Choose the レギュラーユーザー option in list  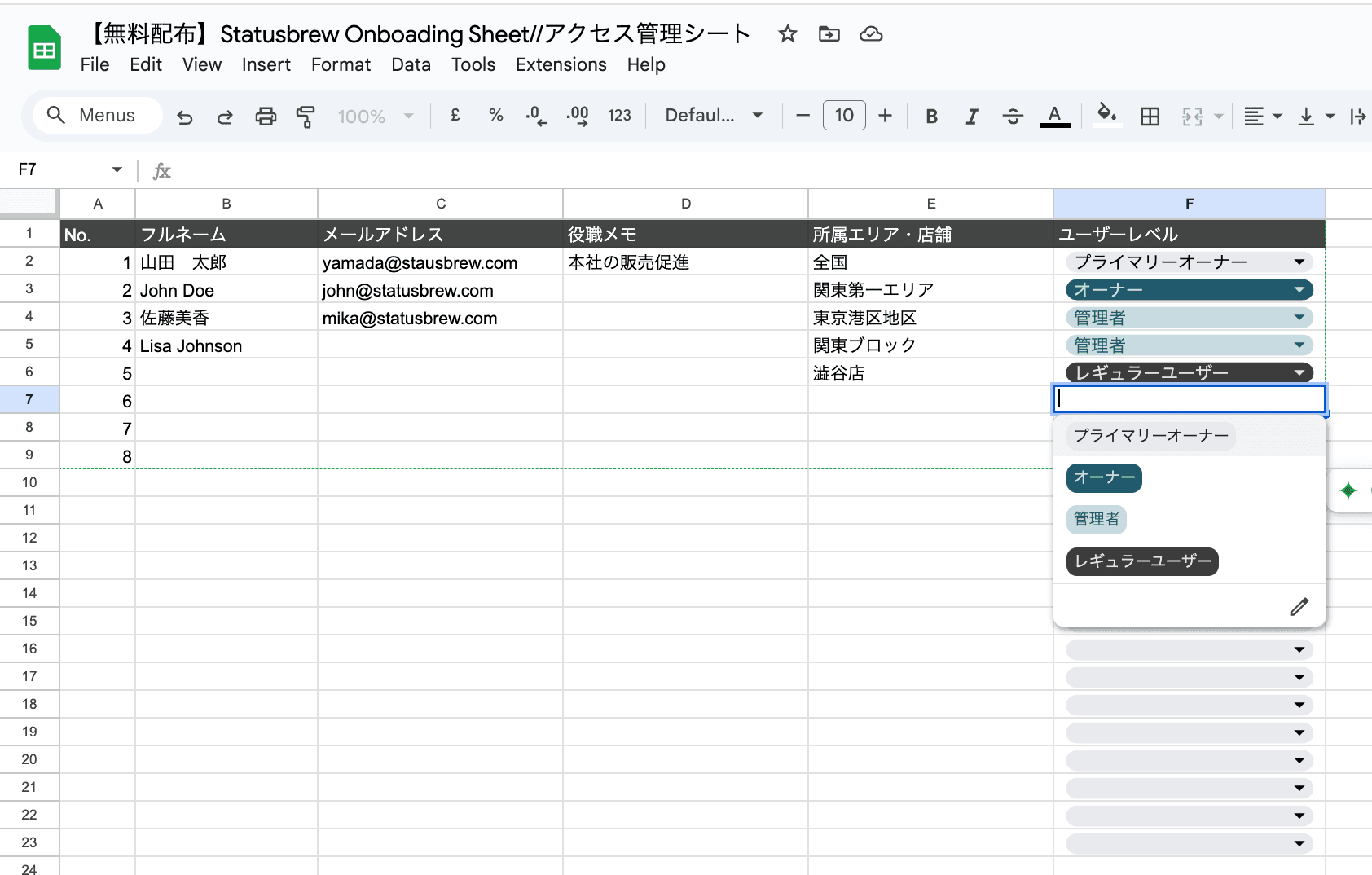click(x=1142, y=561)
